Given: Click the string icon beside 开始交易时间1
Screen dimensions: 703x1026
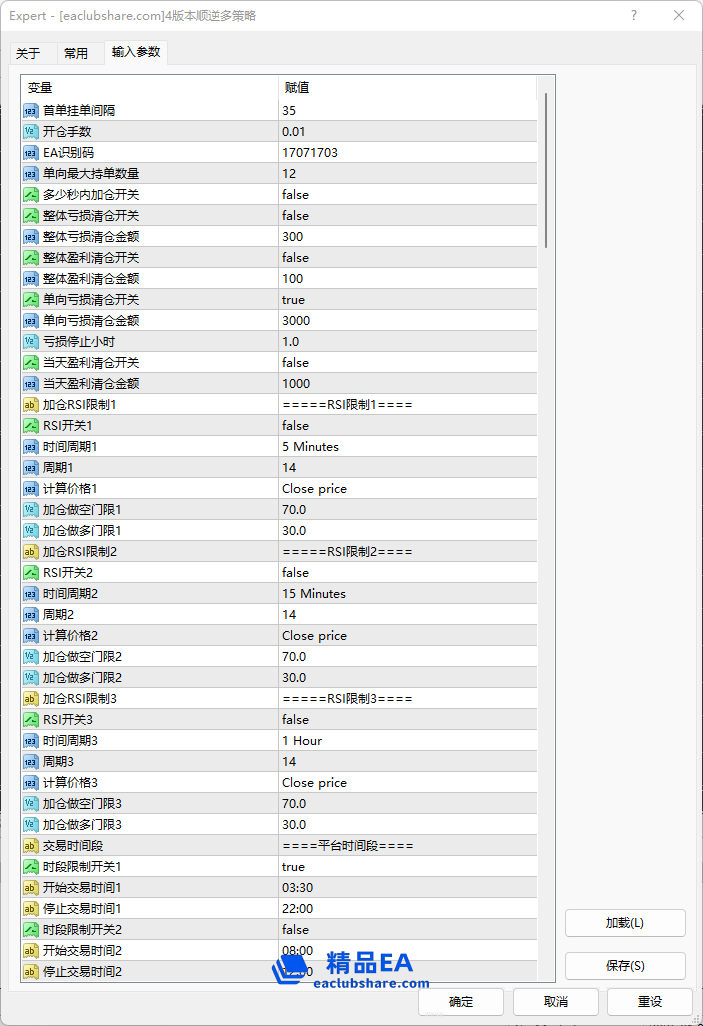Looking at the screenshot, I should pyautogui.click(x=31, y=887).
